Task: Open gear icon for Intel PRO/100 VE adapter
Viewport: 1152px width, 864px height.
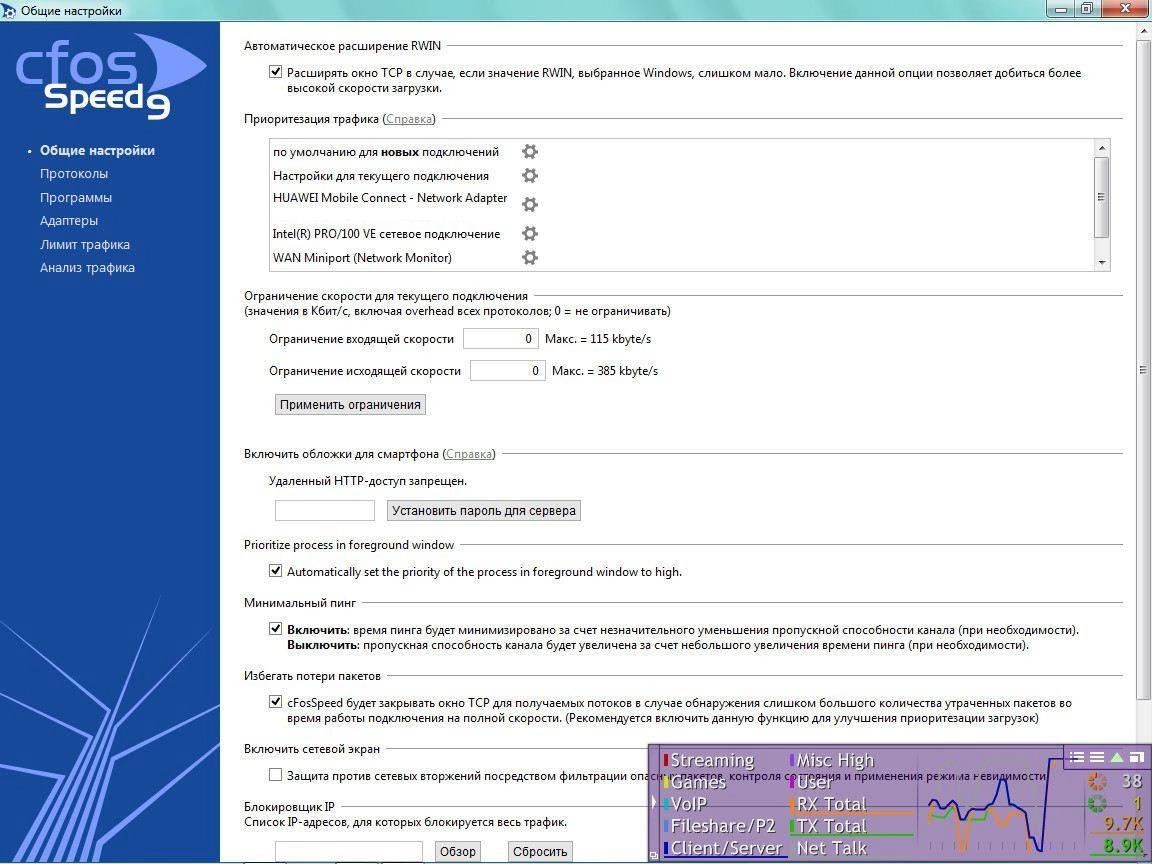Action: 530,234
